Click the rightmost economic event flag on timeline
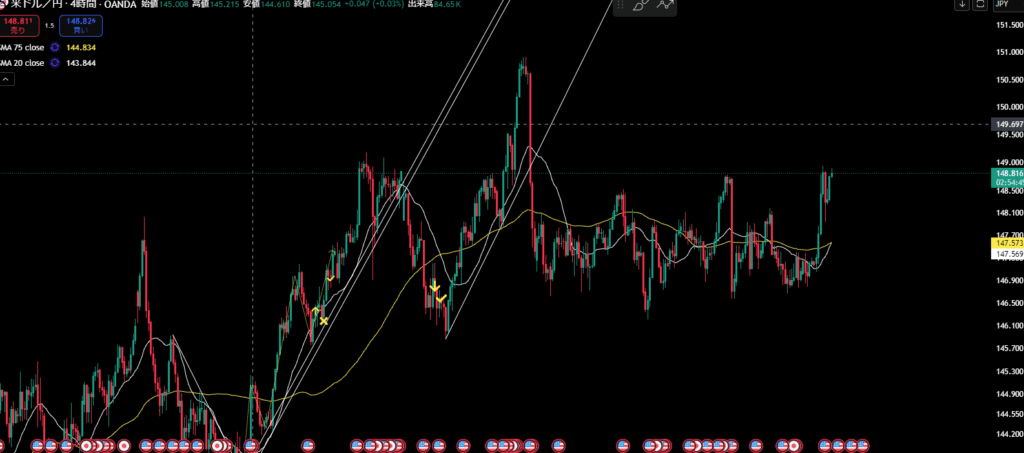1024x453 pixels. point(862,444)
